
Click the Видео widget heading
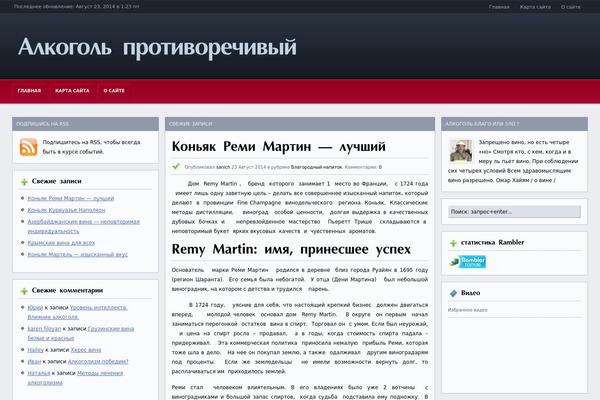pos(470,293)
